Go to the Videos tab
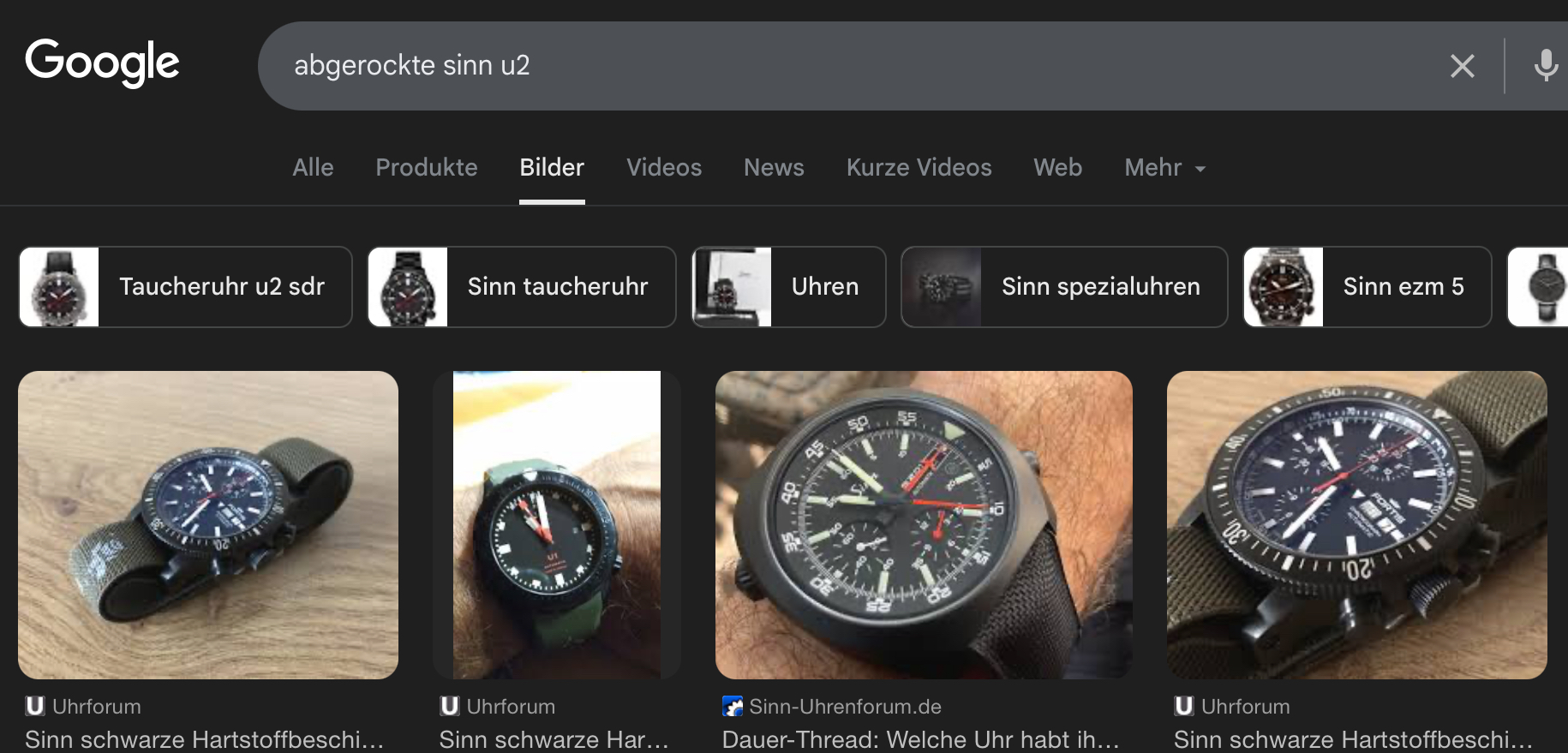Viewport: 1568px width, 753px height. 664,167
